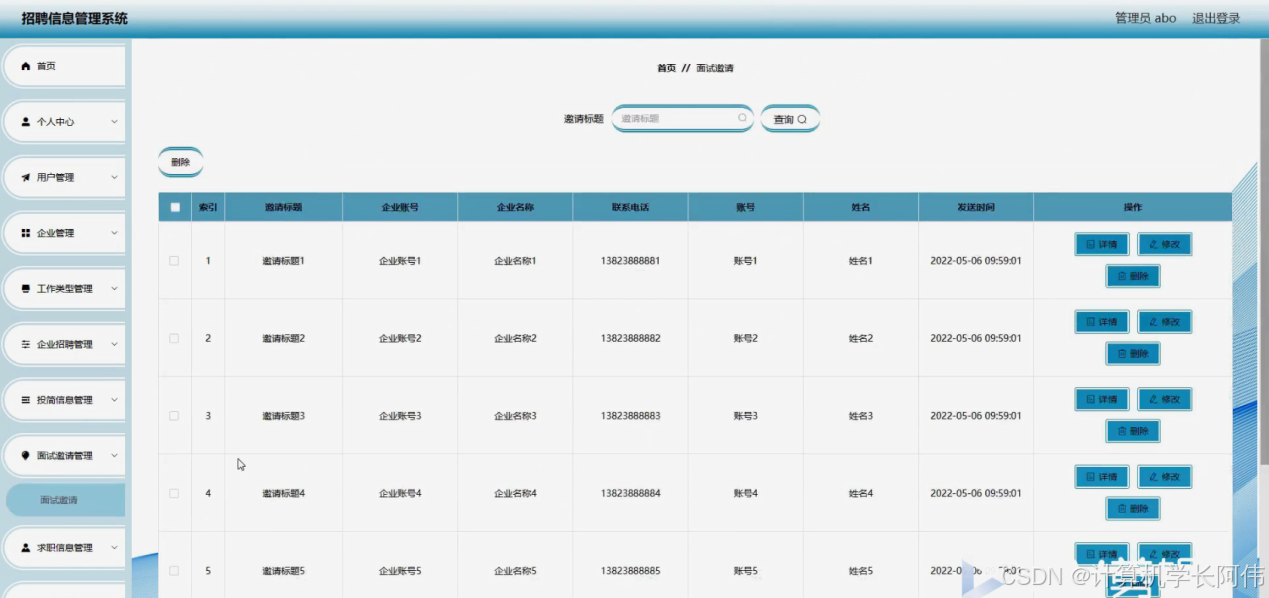Select the checkbox for row 4
The height and width of the screenshot is (598, 1269).
pyautogui.click(x=174, y=493)
